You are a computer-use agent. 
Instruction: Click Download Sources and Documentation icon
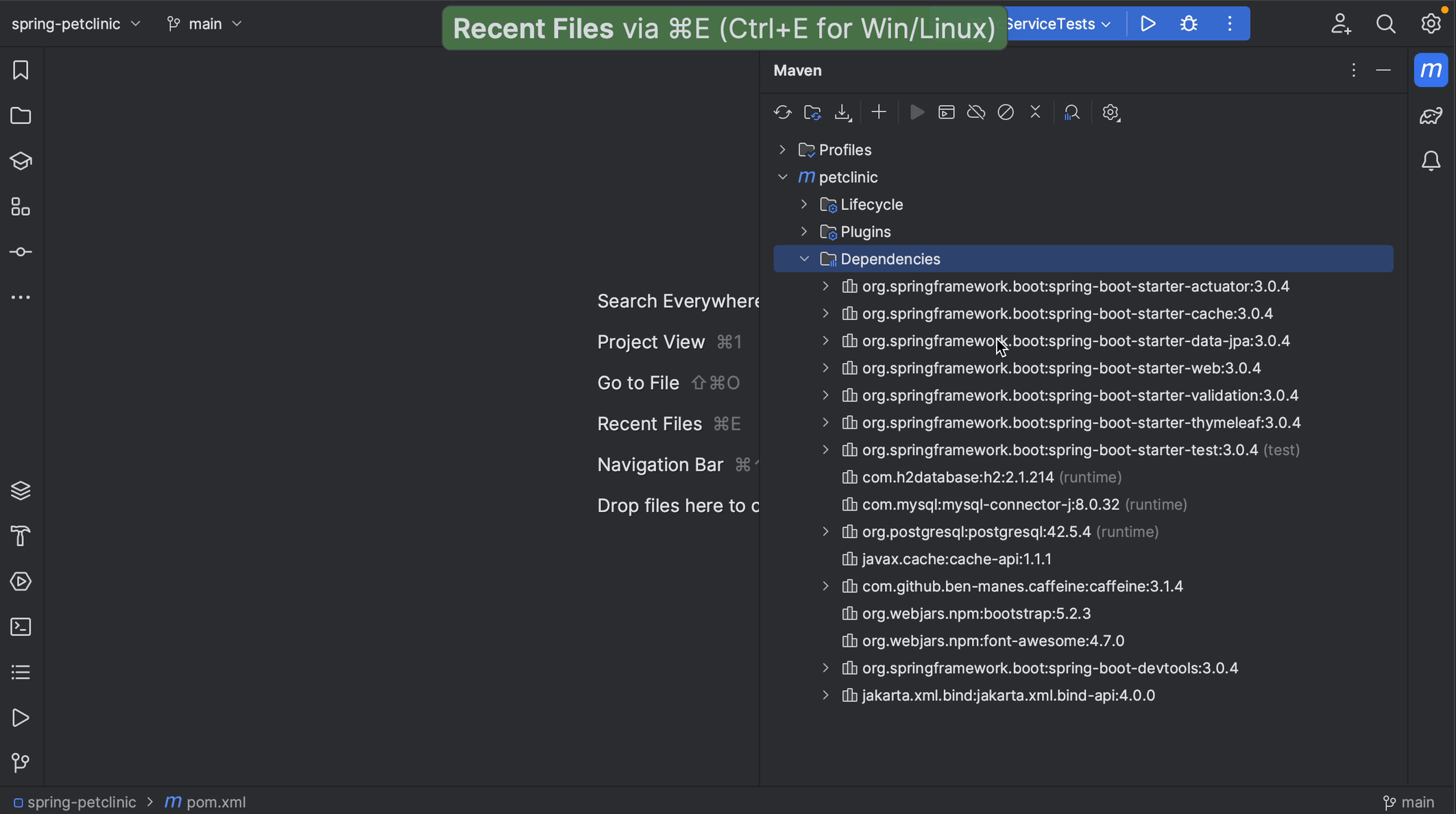[x=842, y=112]
